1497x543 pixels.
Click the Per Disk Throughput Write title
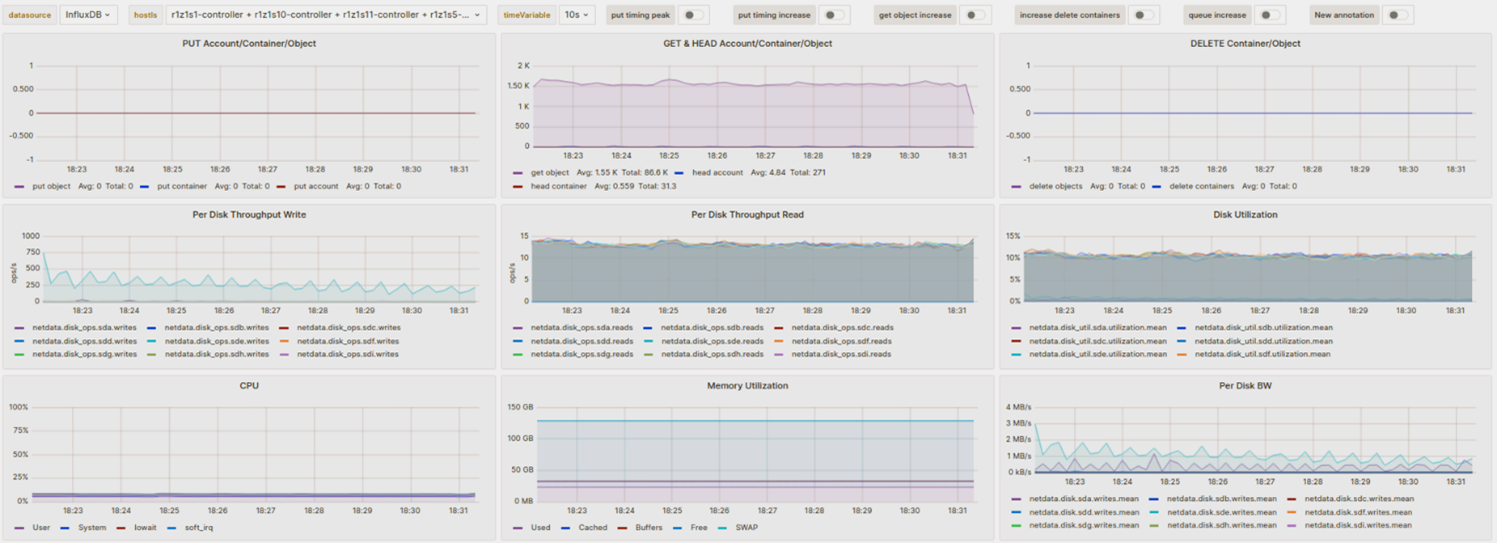point(249,214)
